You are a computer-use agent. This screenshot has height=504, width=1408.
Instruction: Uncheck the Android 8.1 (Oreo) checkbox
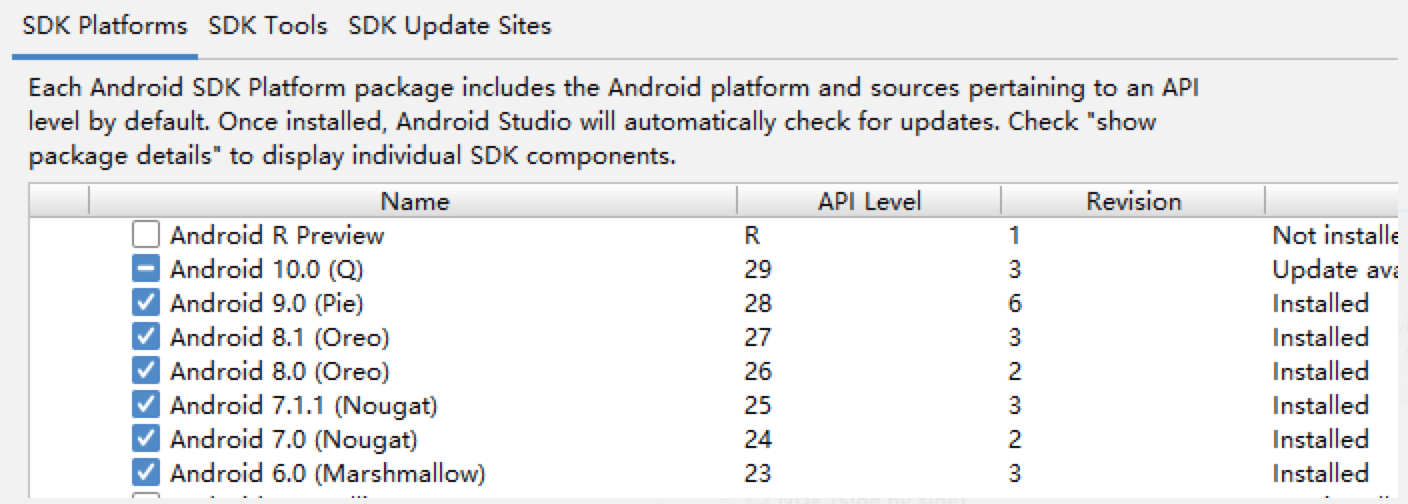146,337
